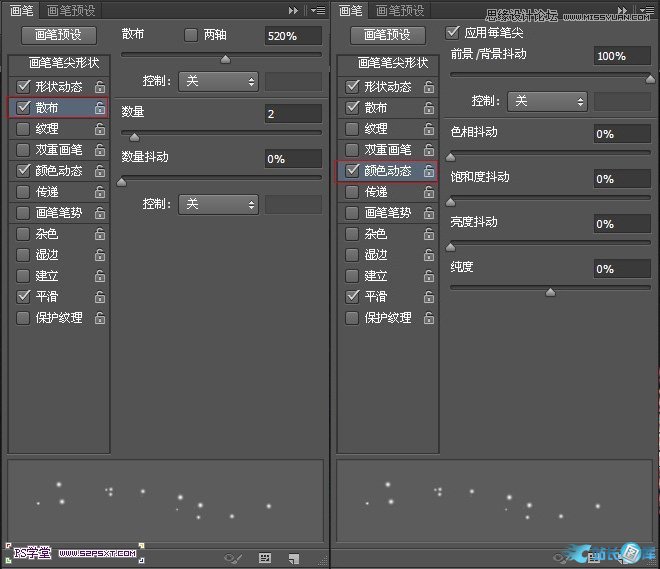Switch to 画笔预设 tab in left panel
Image resolution: width=660 pixels, height=569 pixels.
point(70,11)
